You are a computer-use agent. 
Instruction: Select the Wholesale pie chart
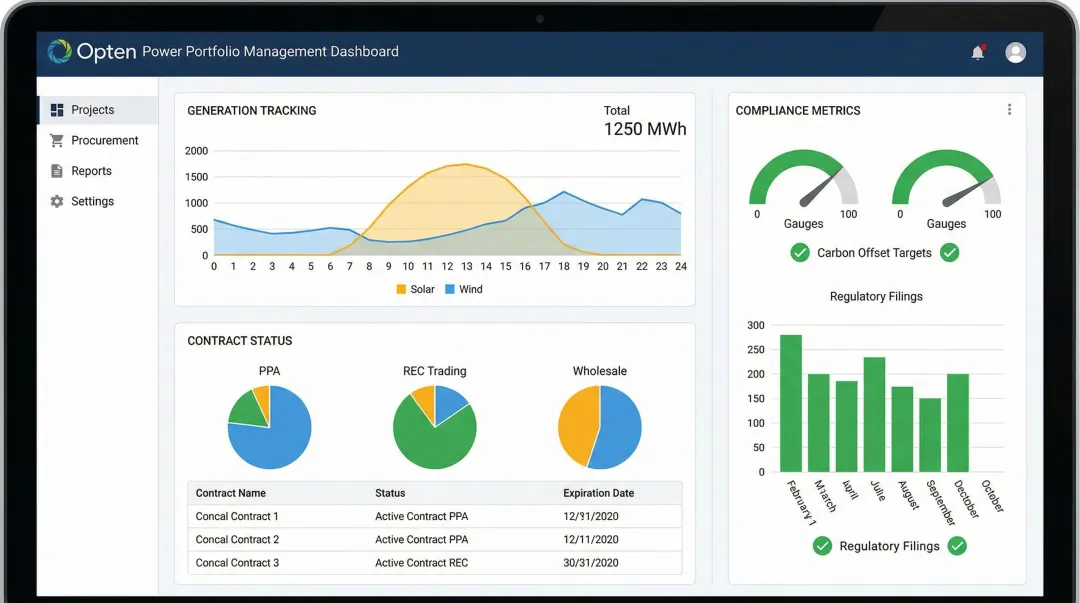click(x=599, y=427)
